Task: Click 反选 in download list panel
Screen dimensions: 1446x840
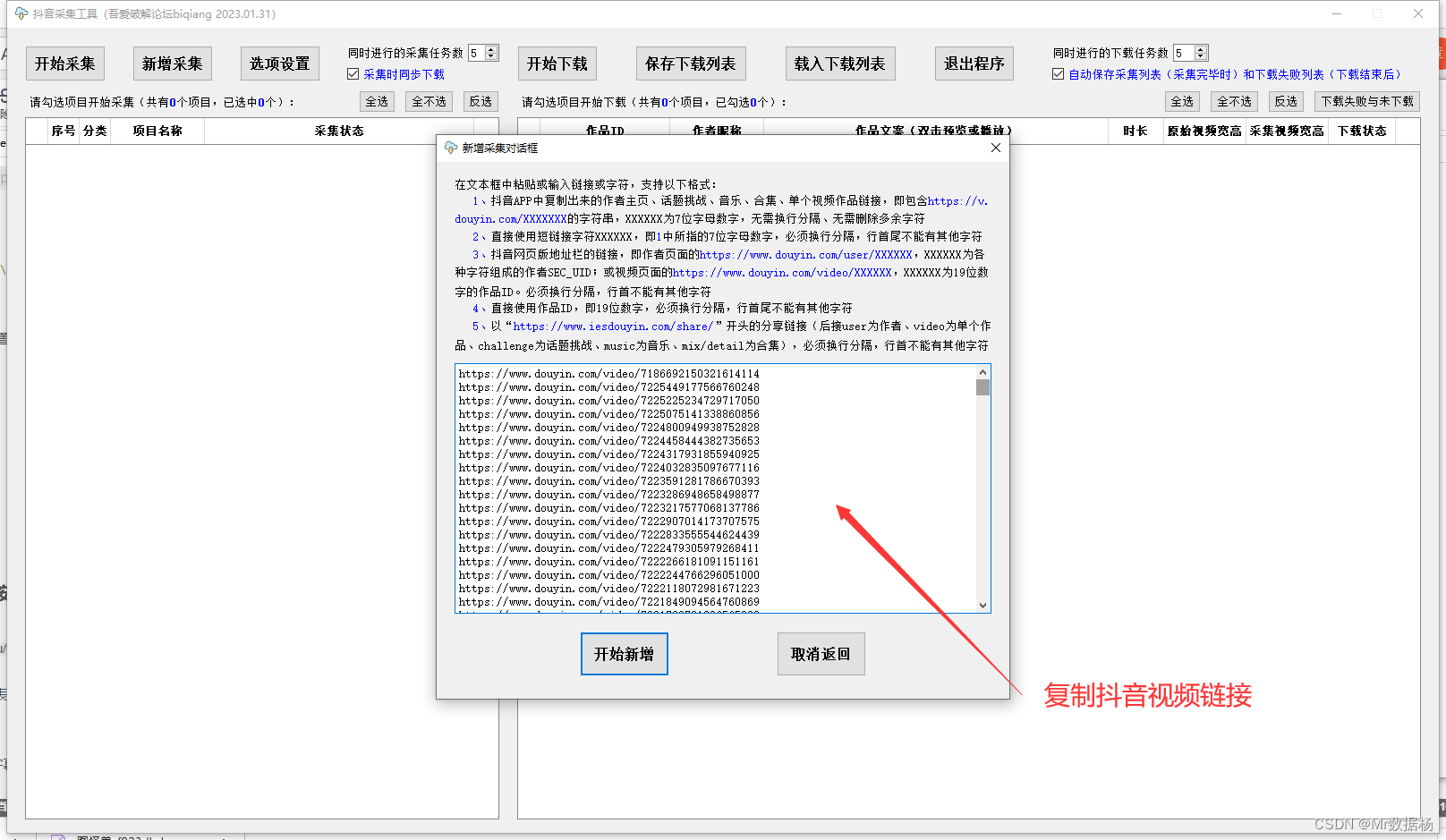Action: (x=1287, y=101)
